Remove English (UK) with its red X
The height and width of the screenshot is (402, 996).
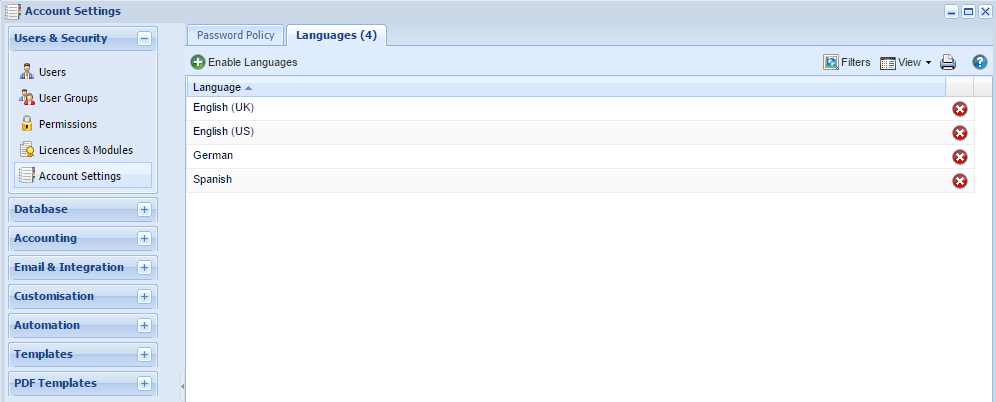coord(960,109)
